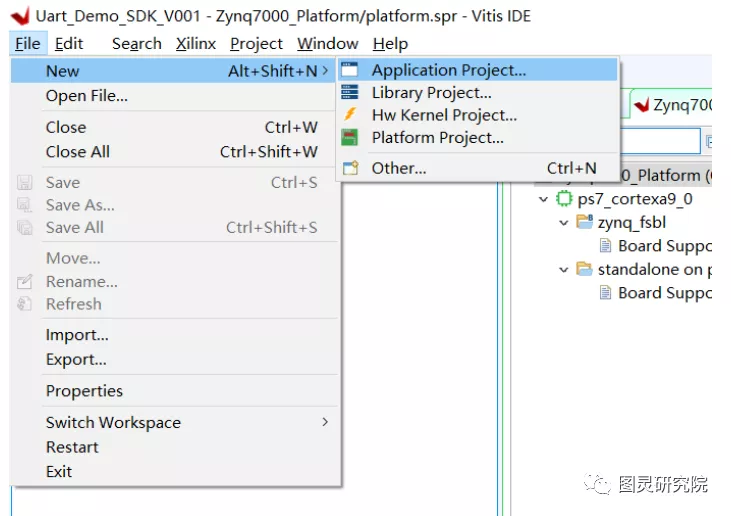Click the standalone domain folder icon

pos(584,269)
